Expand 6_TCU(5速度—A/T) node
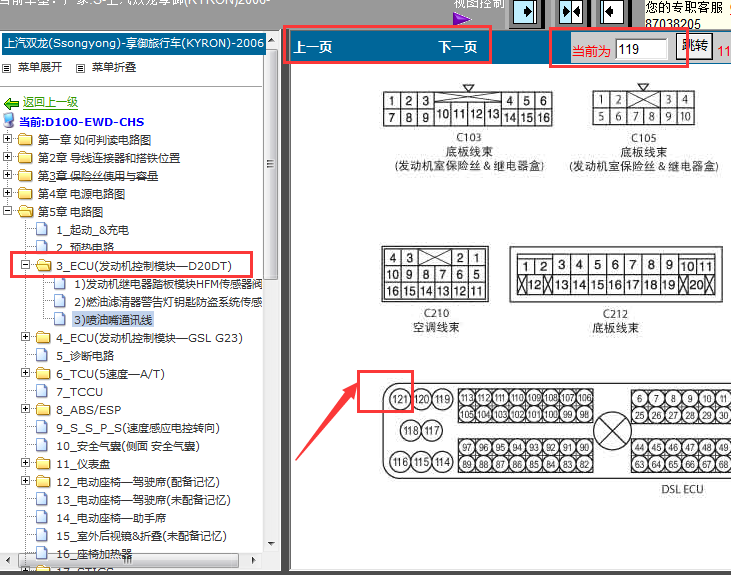 tap(26, 373)
